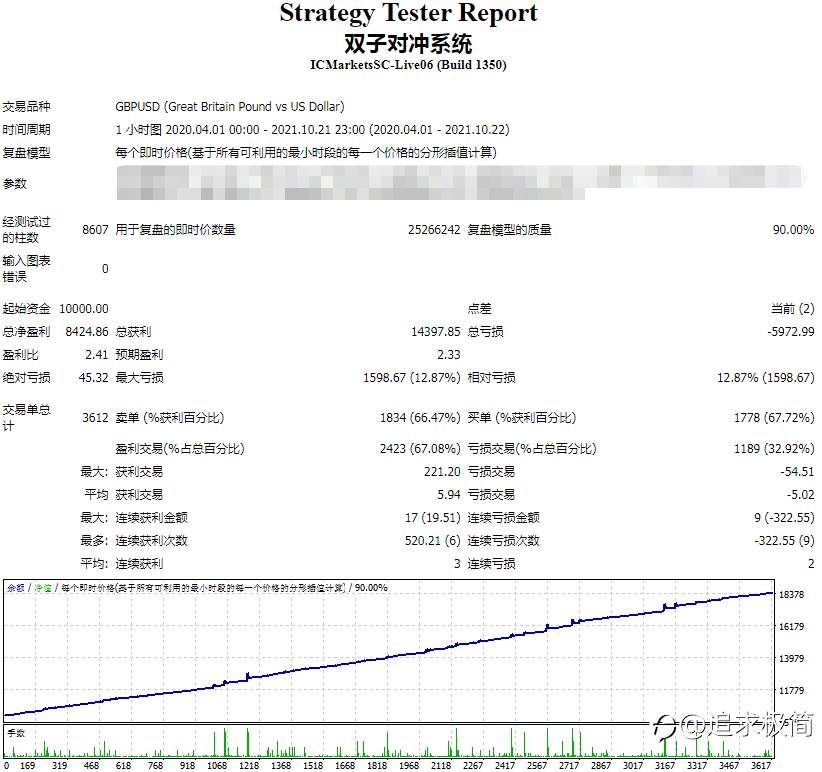Click the blurred parameters block
The height and width of the screenshot is (772, 822).
point(460,182)
